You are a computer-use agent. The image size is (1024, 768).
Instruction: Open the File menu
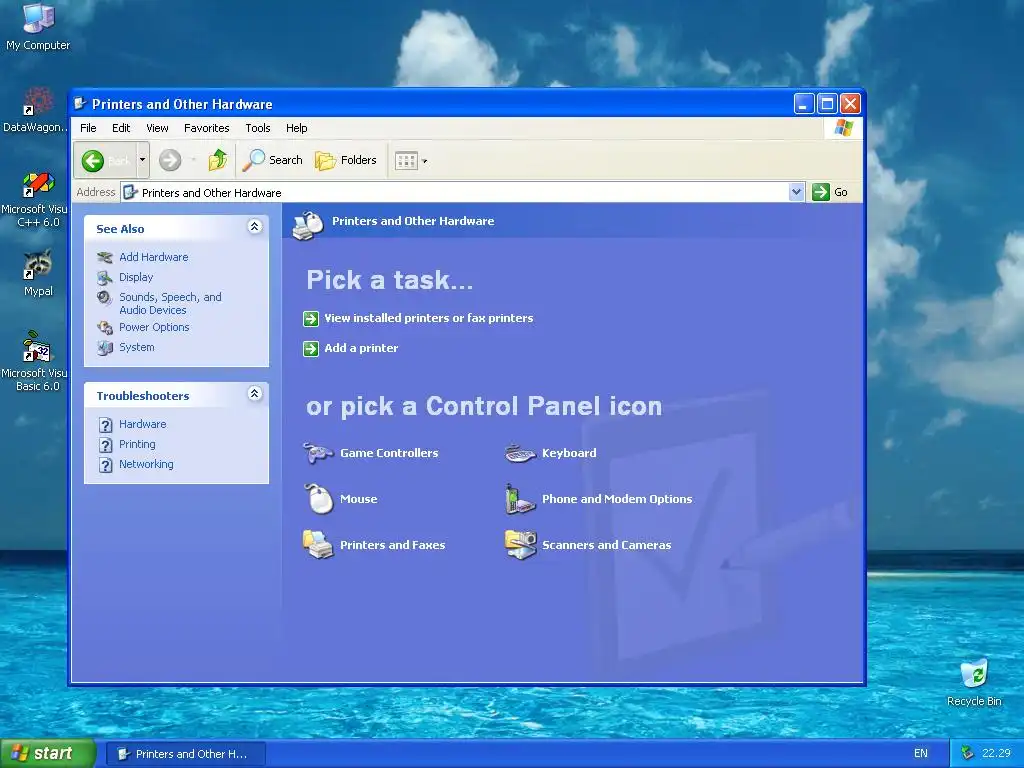pyautogui.click(x=88, y=128)
